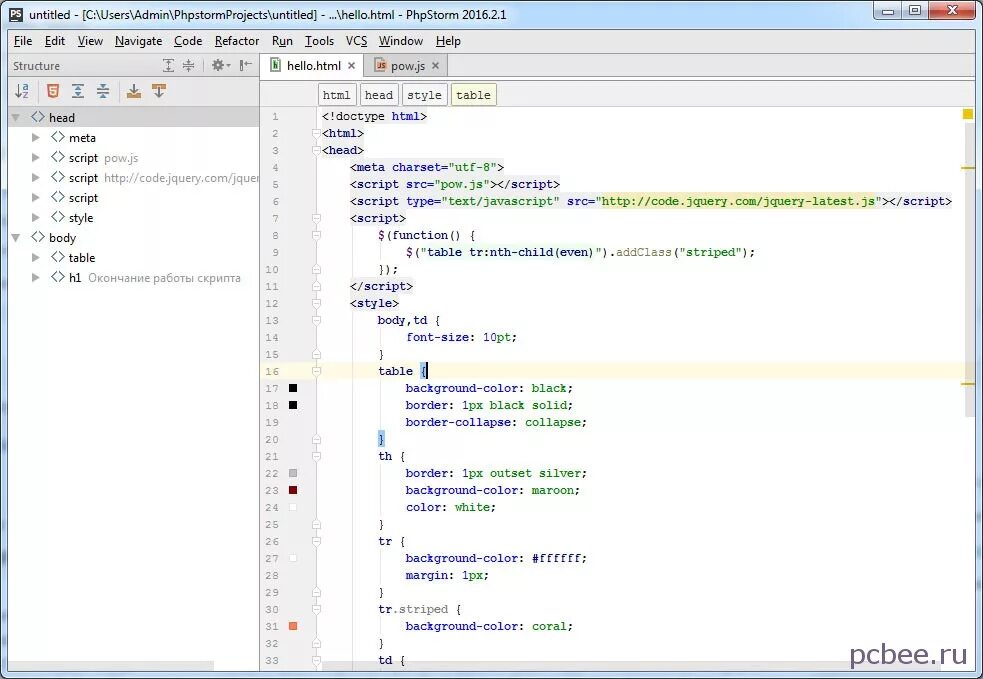Fold the script block on line 7
The image size is (983, 679).
[316, 218]
